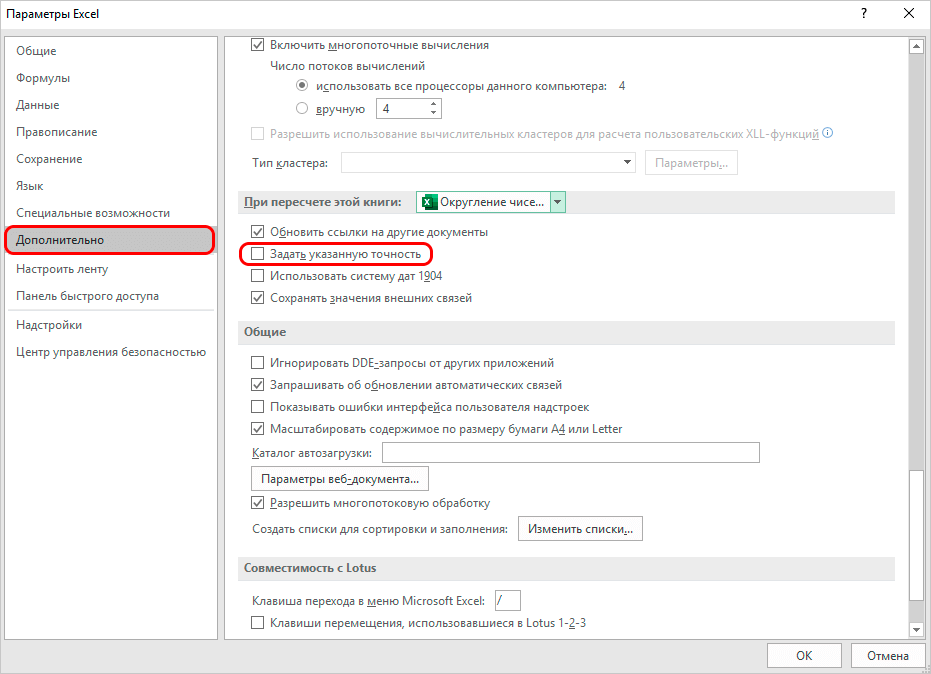Click the vertical scrollbar thumb
The image size is (931, 674).
coord(916,534)
